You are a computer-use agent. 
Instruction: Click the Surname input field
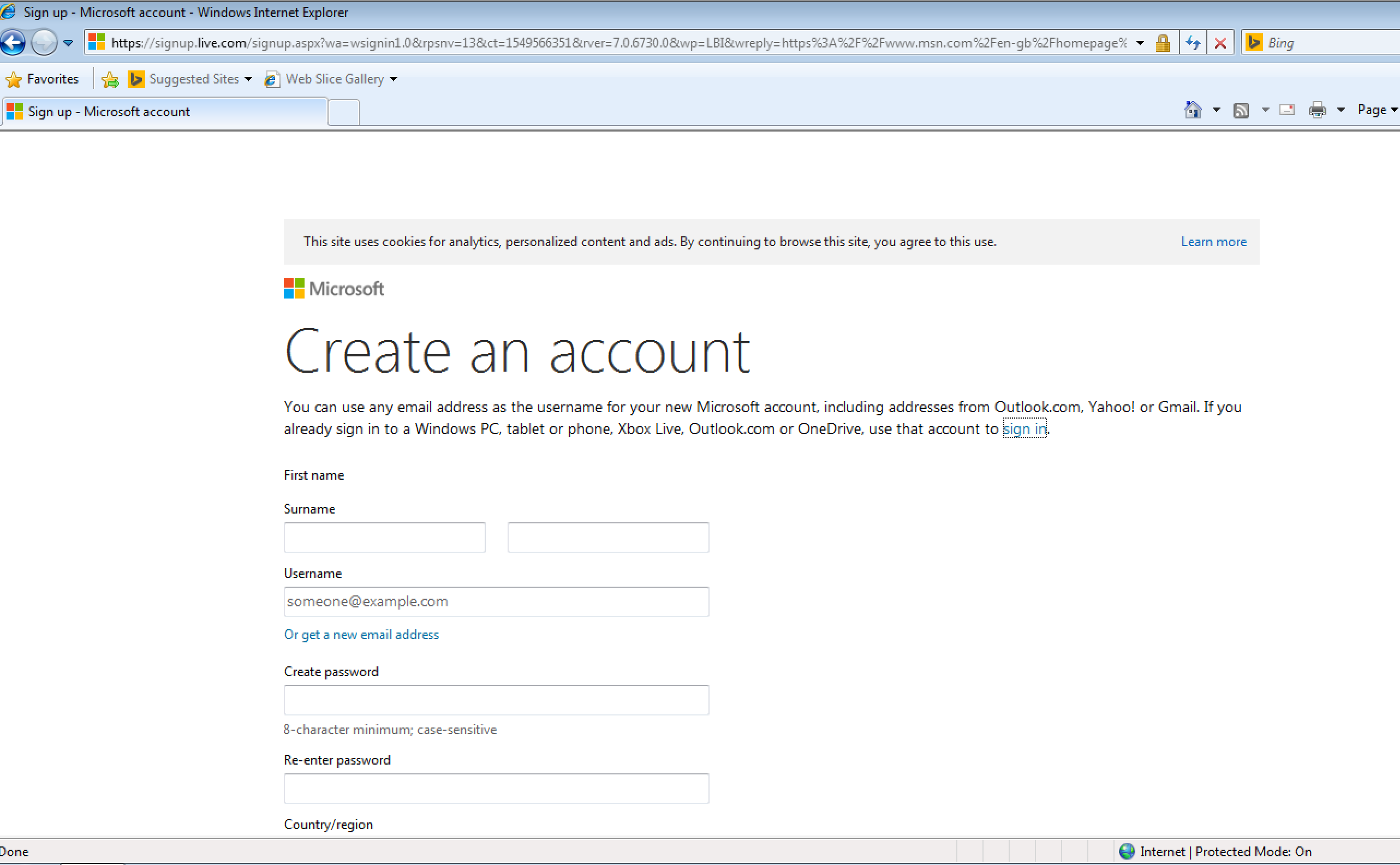click(x=608, y=537)
